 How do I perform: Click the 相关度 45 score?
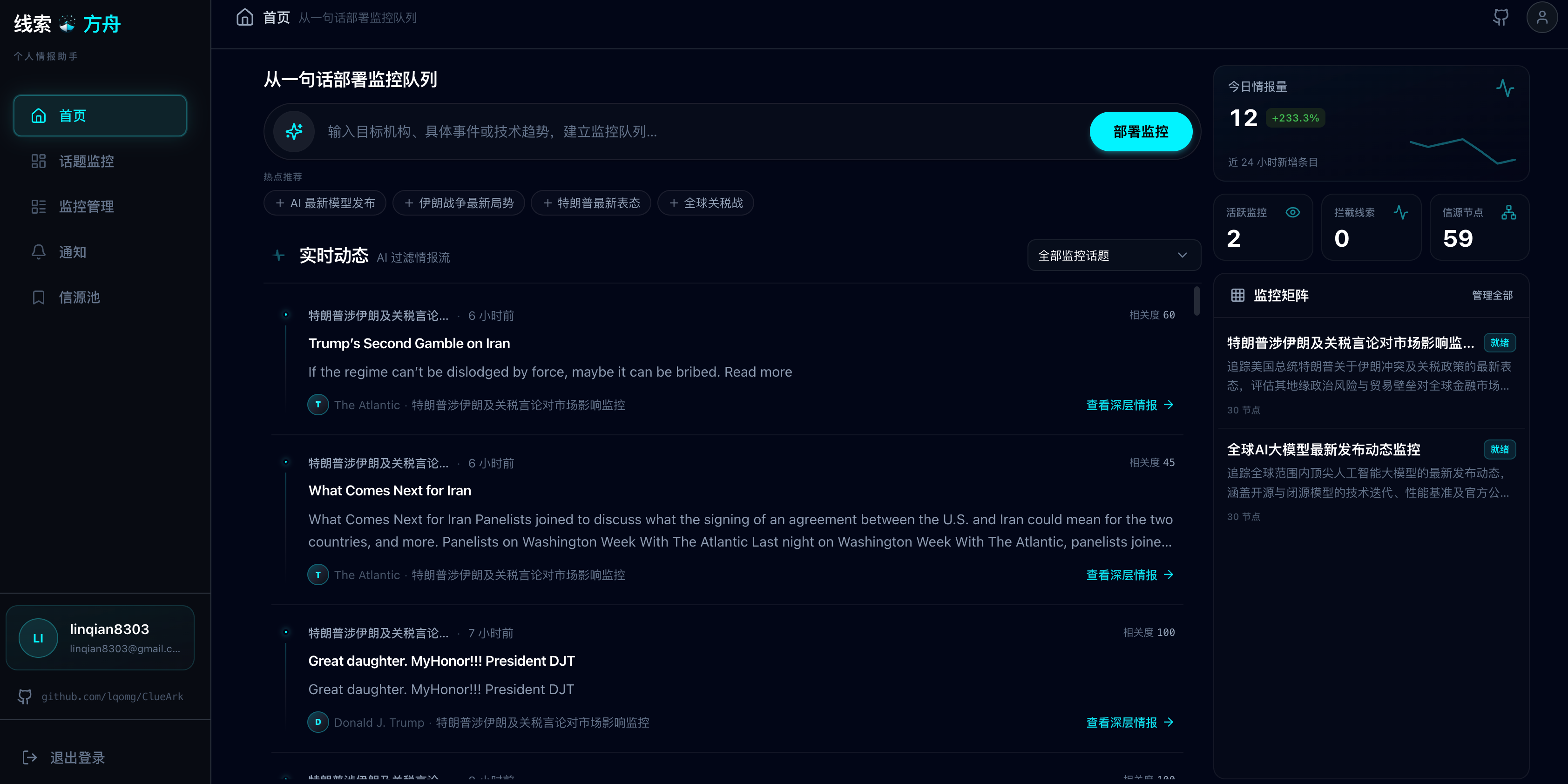point(1152,463)
